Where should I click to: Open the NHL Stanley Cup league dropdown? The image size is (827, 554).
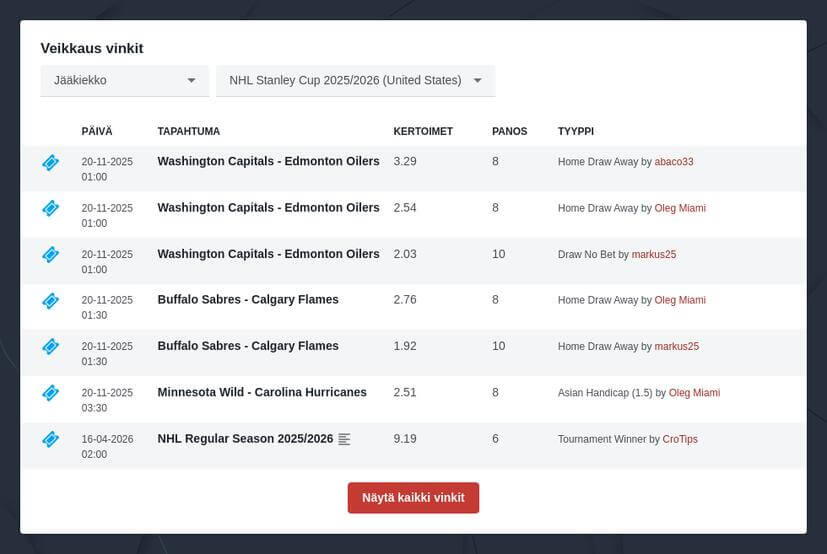point(355,80)
